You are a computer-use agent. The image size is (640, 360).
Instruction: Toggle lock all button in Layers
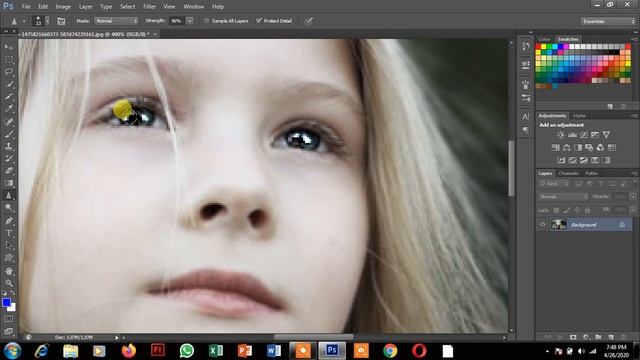587,210
